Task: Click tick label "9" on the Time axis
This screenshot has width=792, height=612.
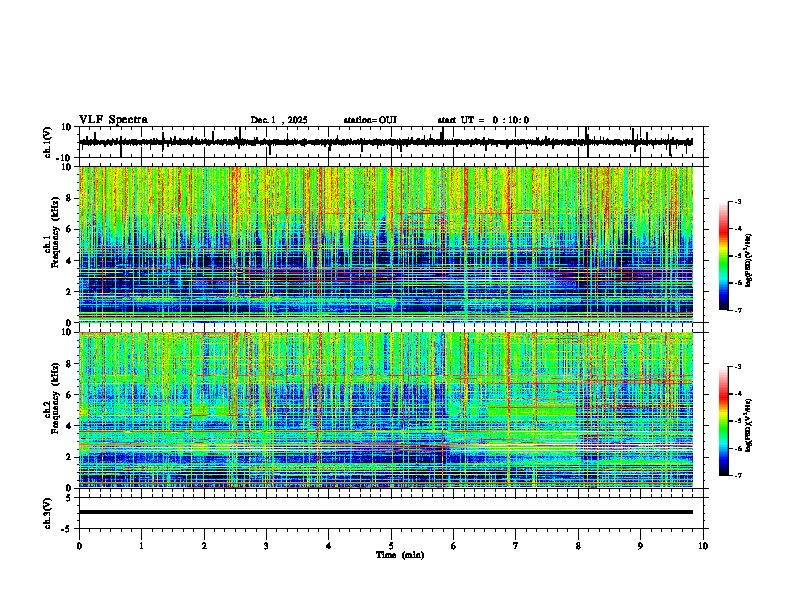Action: point(640,546)
